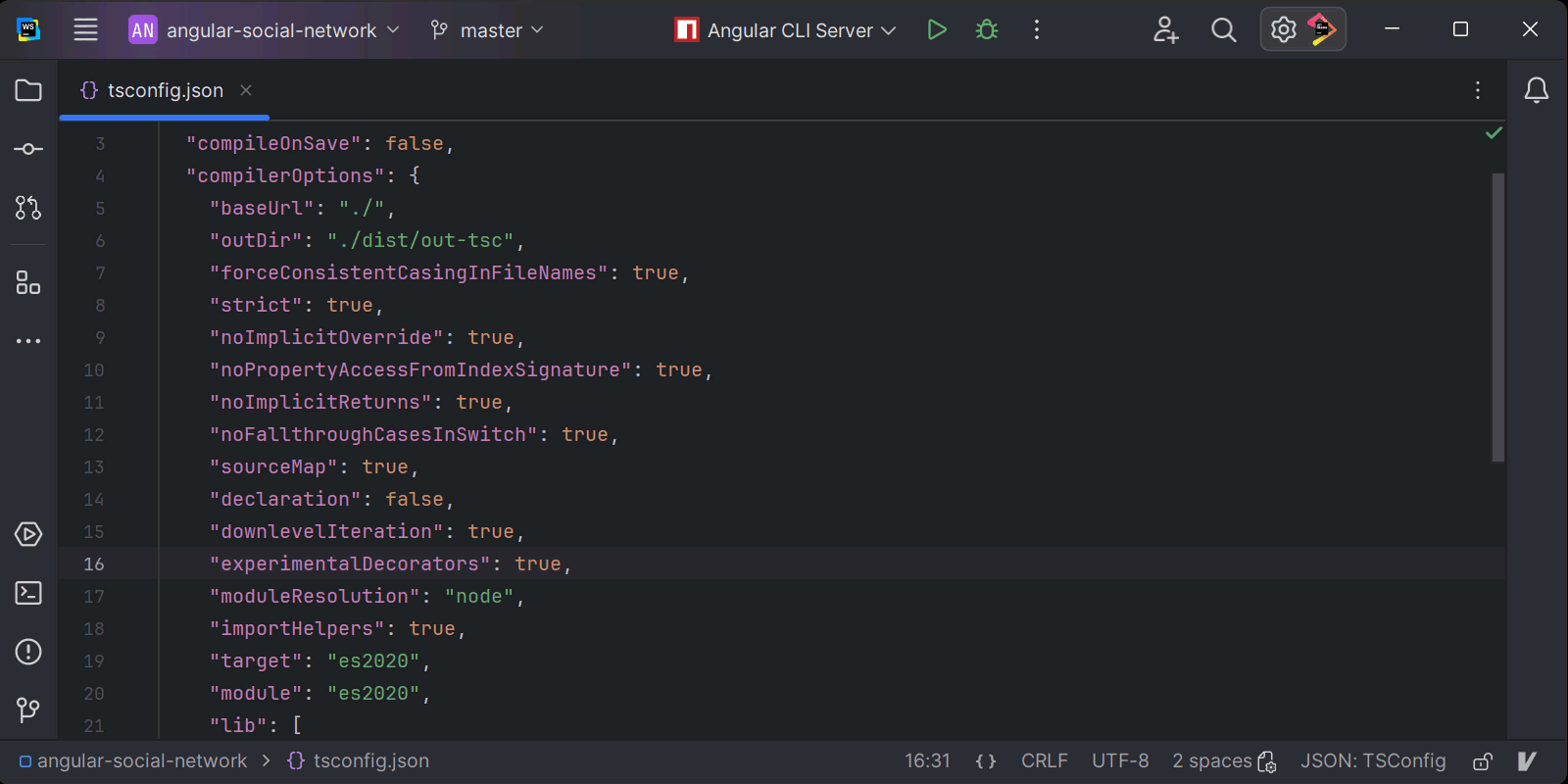Open the Project tool window folder icon

[x=28, y=90]
